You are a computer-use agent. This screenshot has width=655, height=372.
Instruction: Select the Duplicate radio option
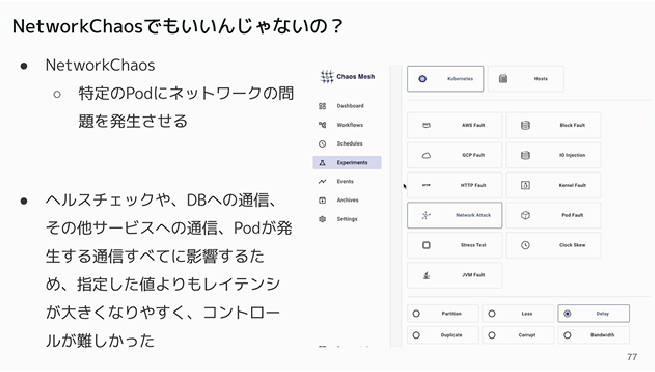pyautogui.click(x=416, y=335)
